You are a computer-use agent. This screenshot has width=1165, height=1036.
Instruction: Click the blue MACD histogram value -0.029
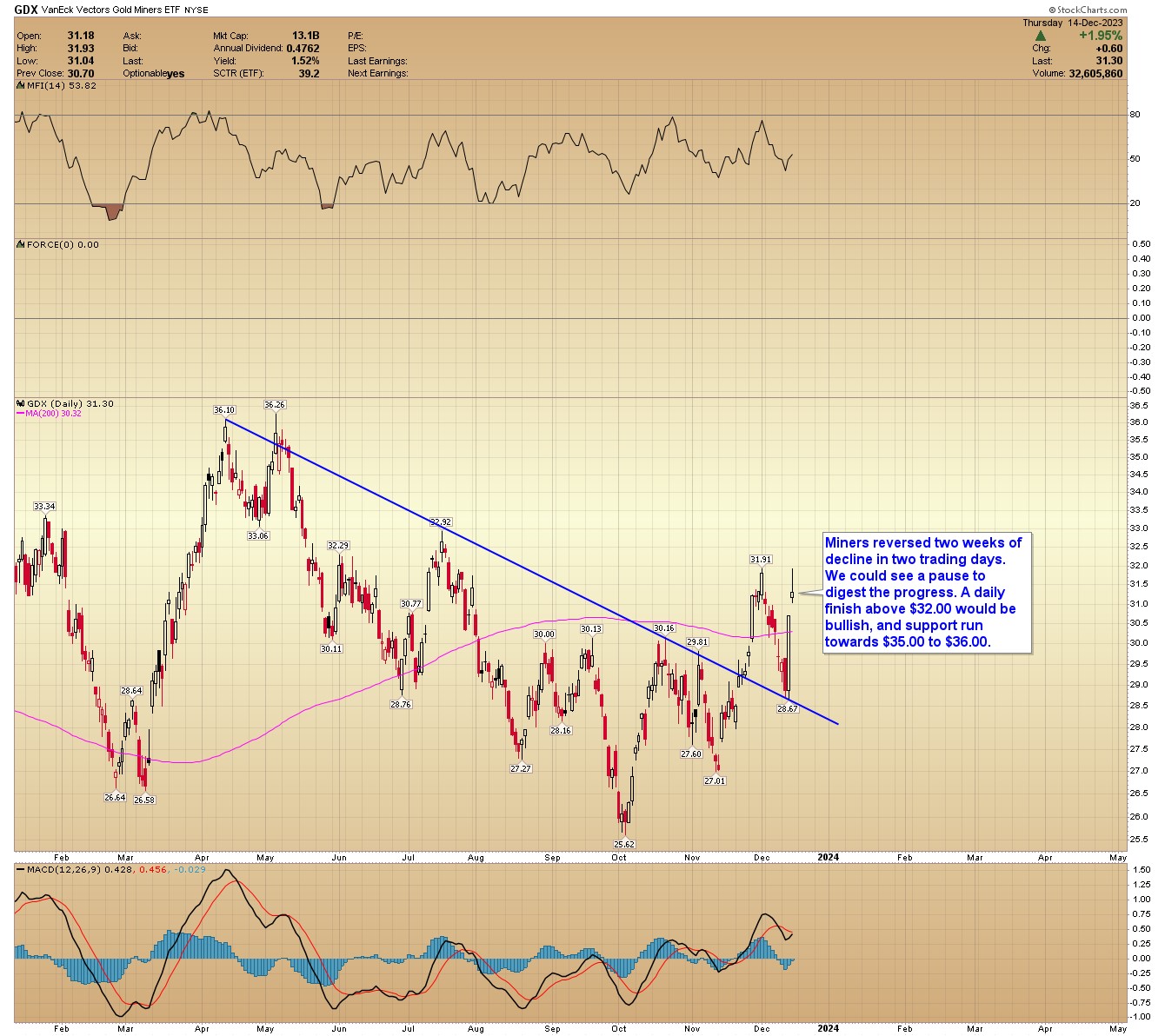click(x=190, y=869)
